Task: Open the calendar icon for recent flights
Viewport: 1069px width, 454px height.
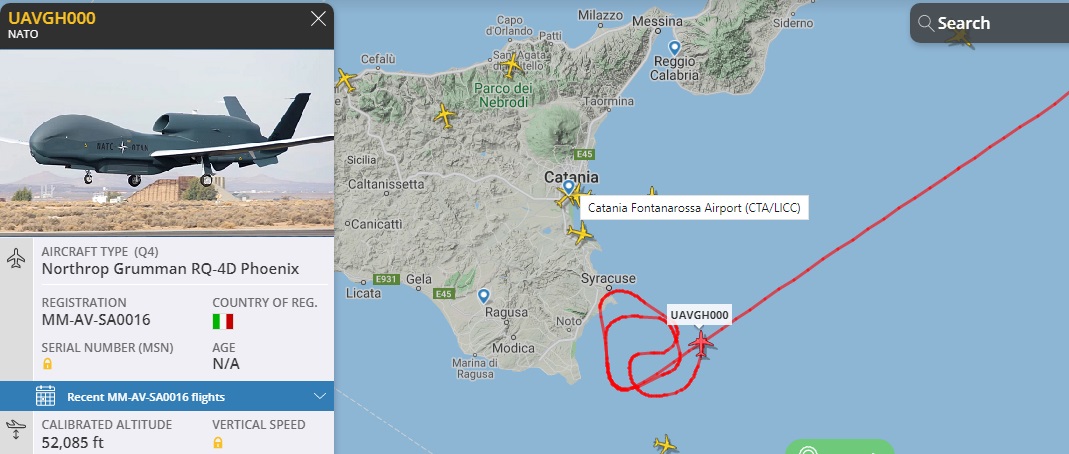Action: 46,396
